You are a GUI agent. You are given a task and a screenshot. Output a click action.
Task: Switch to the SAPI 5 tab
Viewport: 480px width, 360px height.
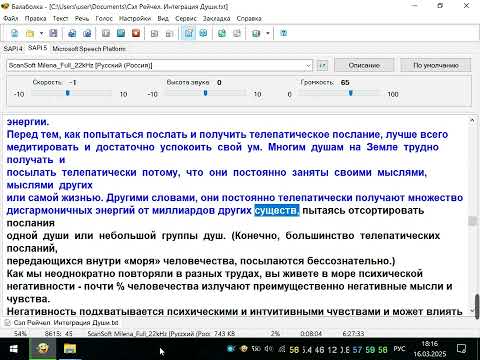[x=37, y=48]
